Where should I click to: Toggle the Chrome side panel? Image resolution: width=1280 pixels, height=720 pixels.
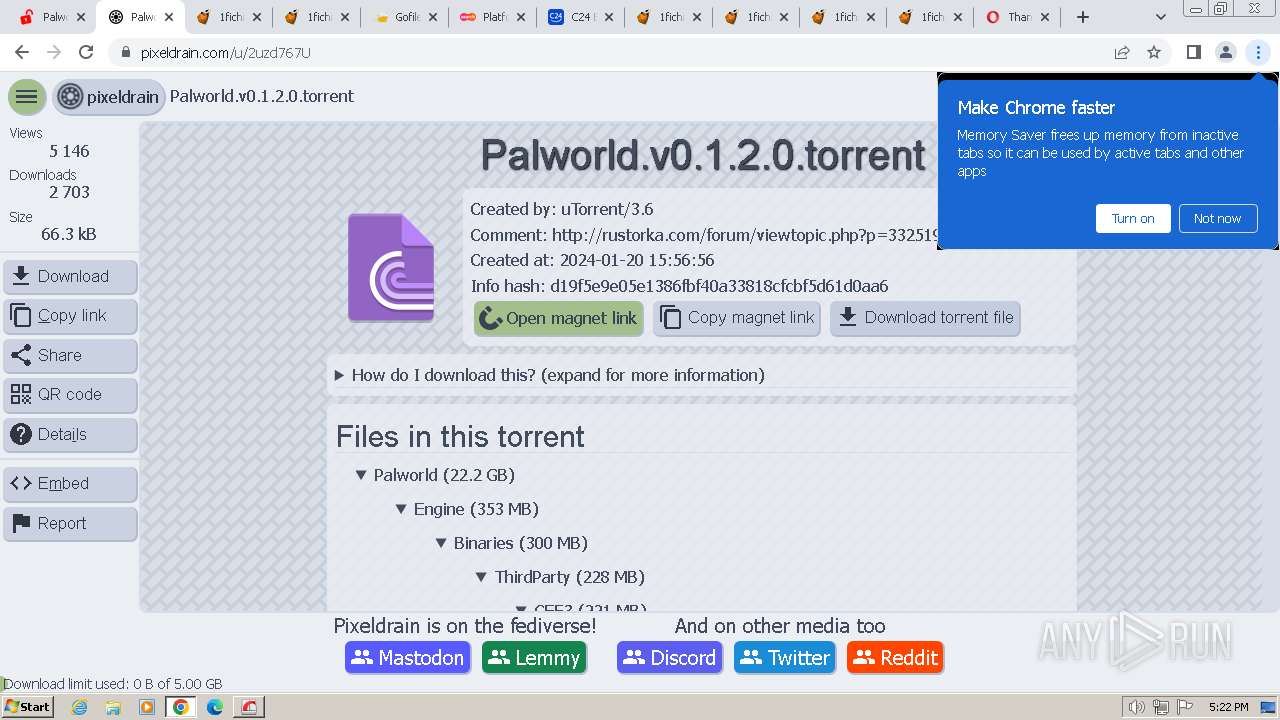point(1193,52)
